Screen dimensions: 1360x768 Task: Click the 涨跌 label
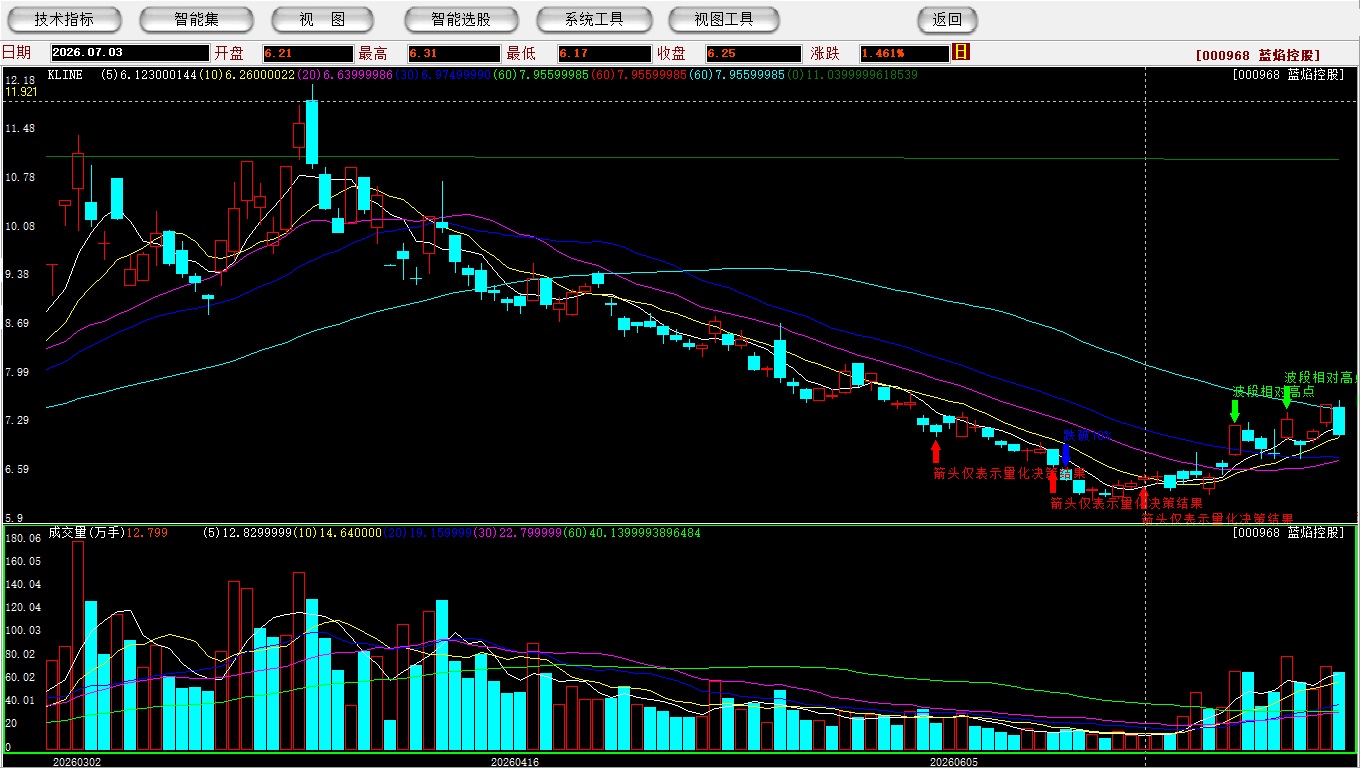[825, 53]
